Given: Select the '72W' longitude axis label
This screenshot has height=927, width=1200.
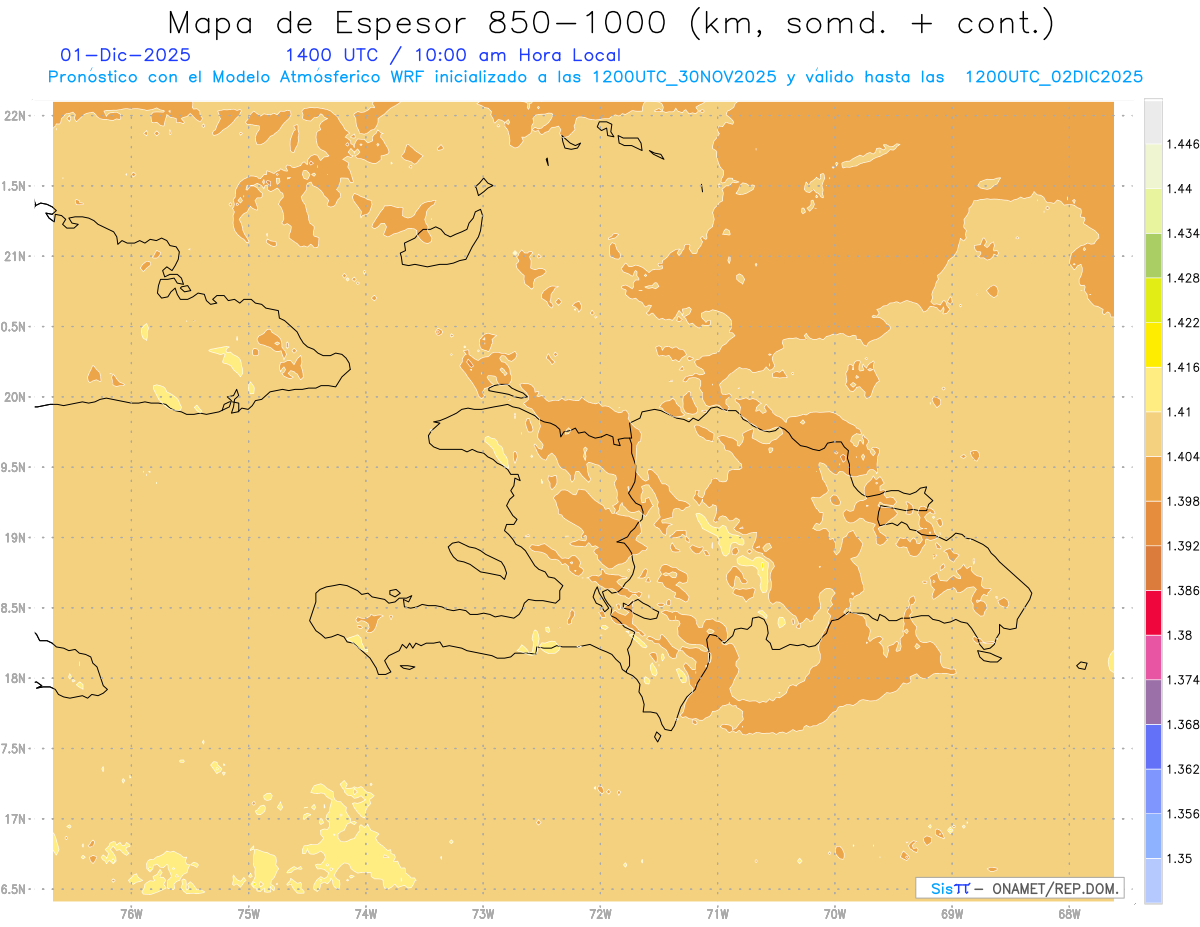Looking at the screenshot, I should (600, 913).
